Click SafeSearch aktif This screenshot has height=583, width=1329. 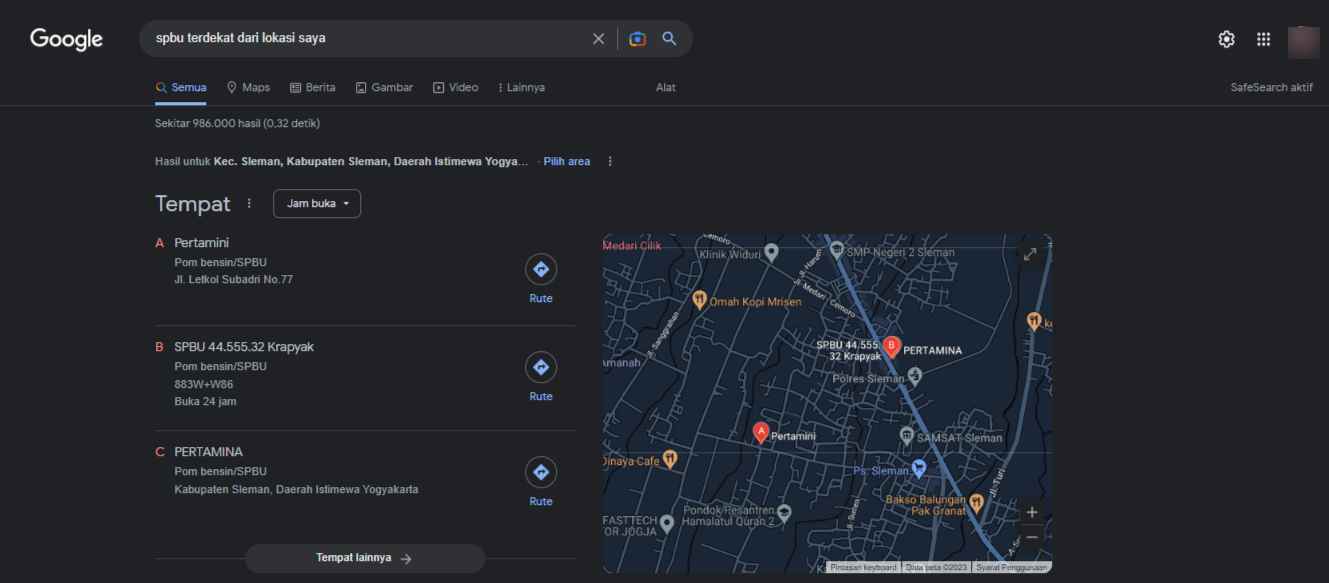point(1272,88)
